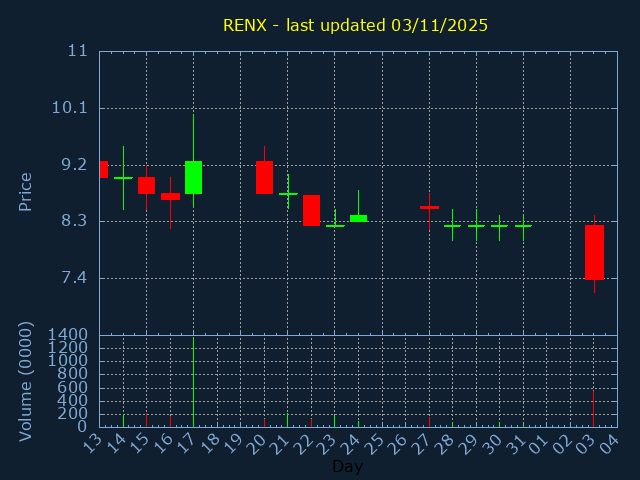This screenshot has width=640, height=480.
Task: Click the tall green candlestick on day 17
Action: (x=193, y=177)
